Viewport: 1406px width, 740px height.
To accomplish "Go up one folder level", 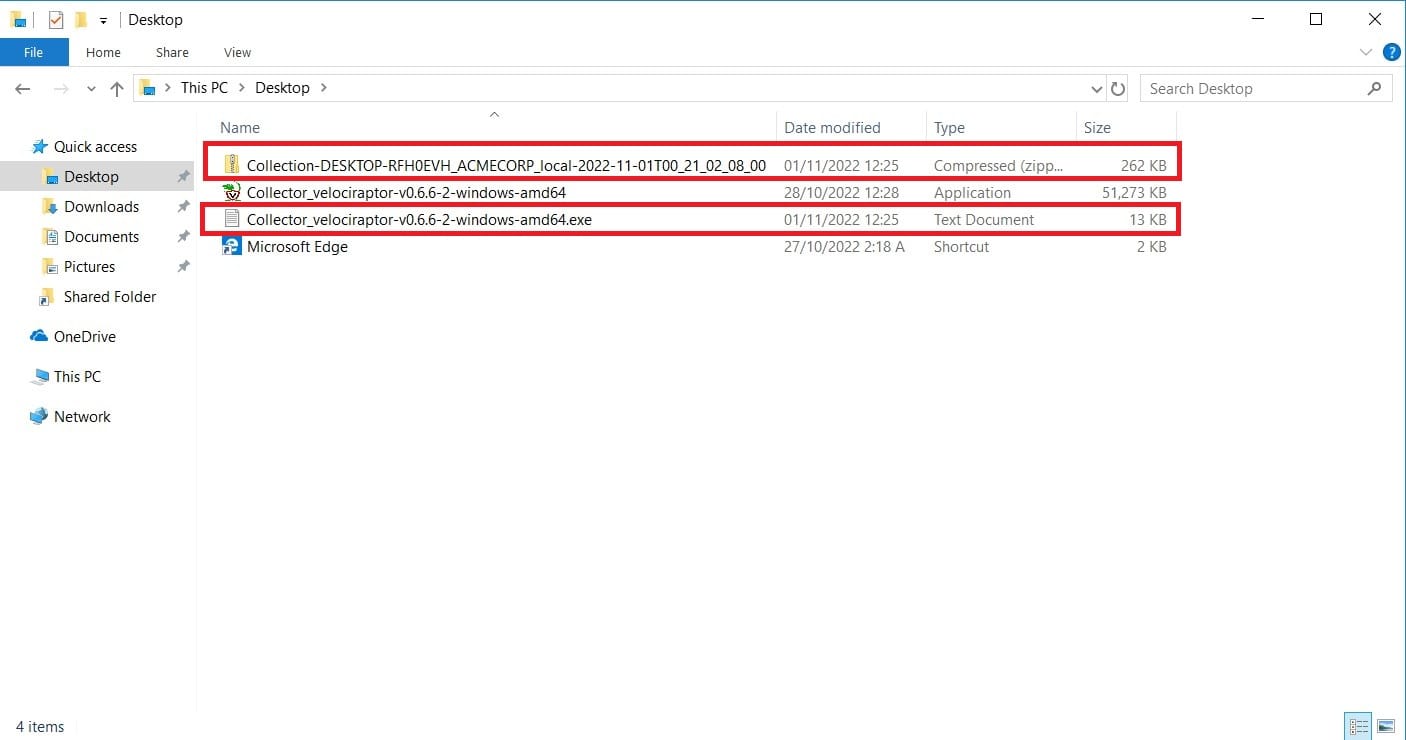I will click(117, 89).
